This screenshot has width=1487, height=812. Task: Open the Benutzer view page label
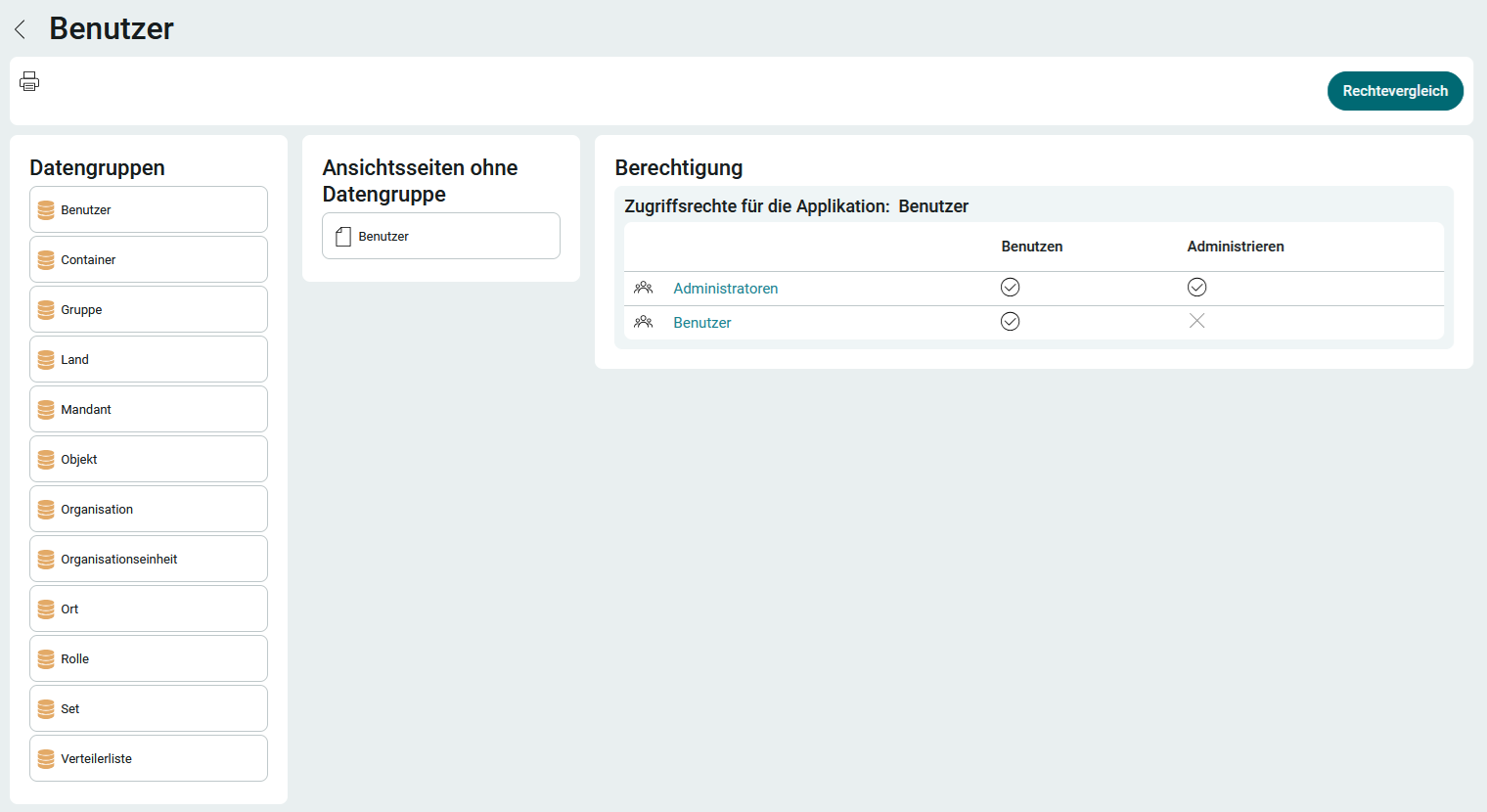pyautogui.click(x=383, y=237)
